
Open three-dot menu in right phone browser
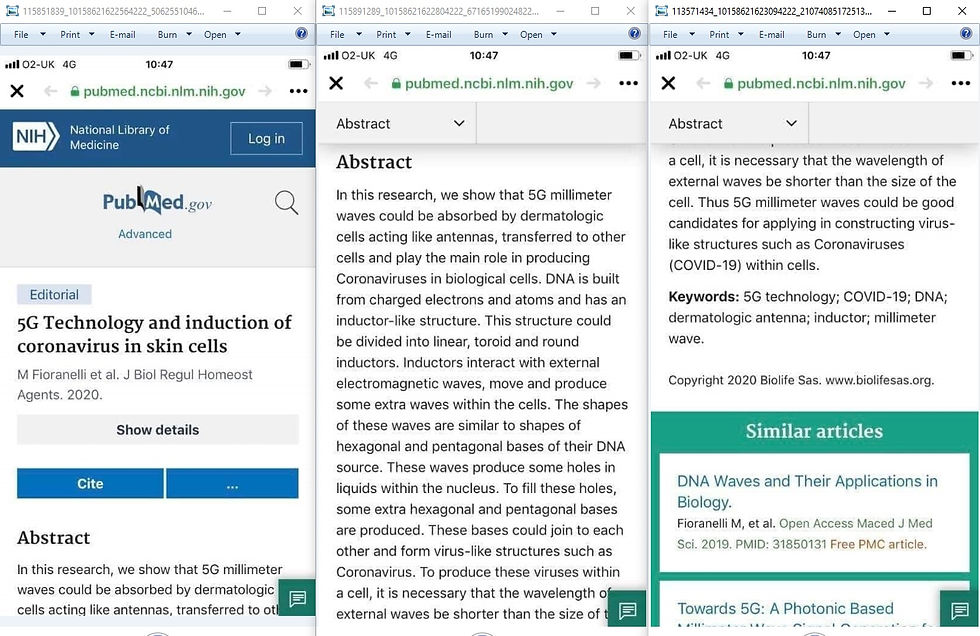pos(961,83)
